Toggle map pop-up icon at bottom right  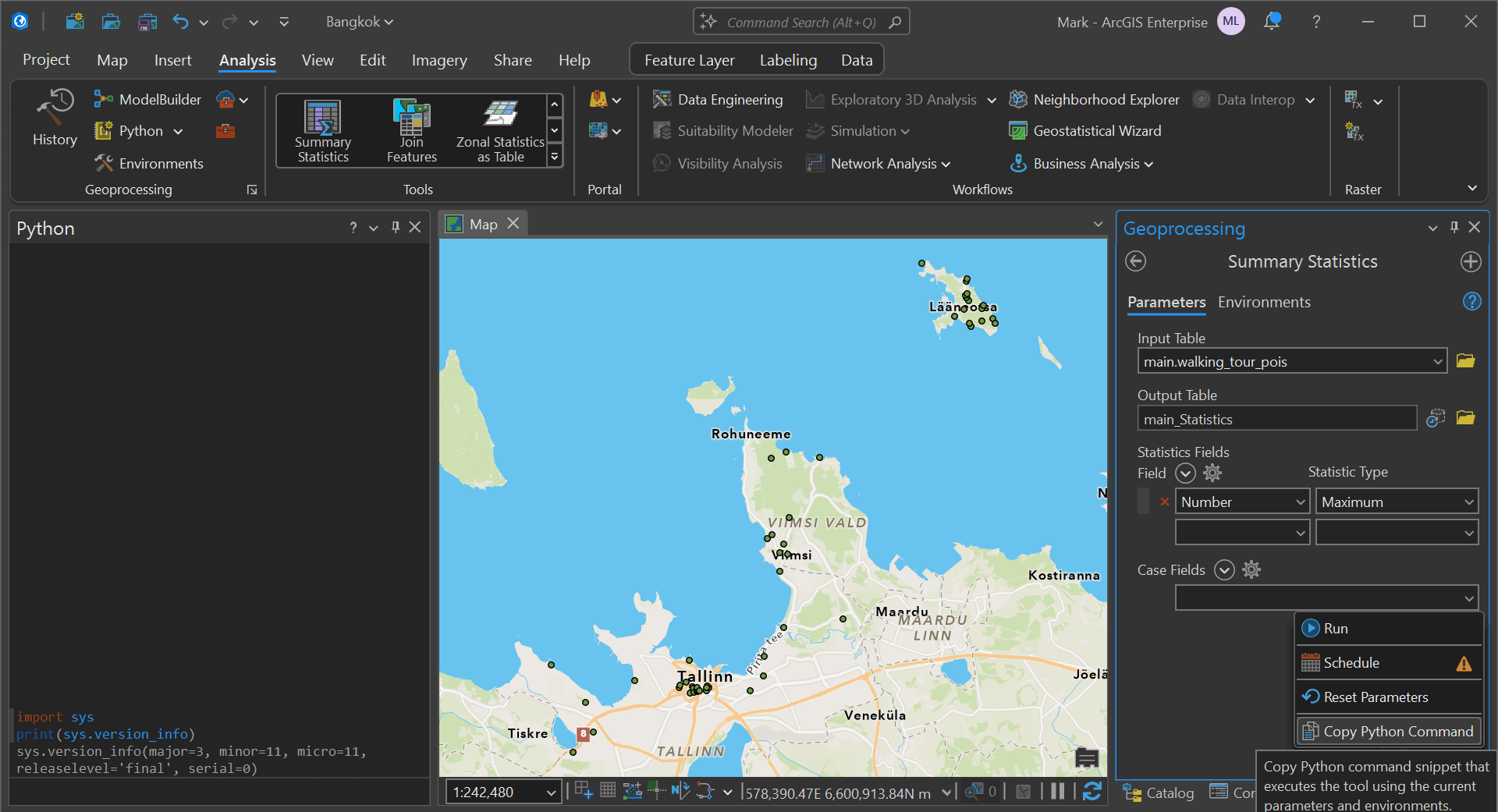point(1087,757)
